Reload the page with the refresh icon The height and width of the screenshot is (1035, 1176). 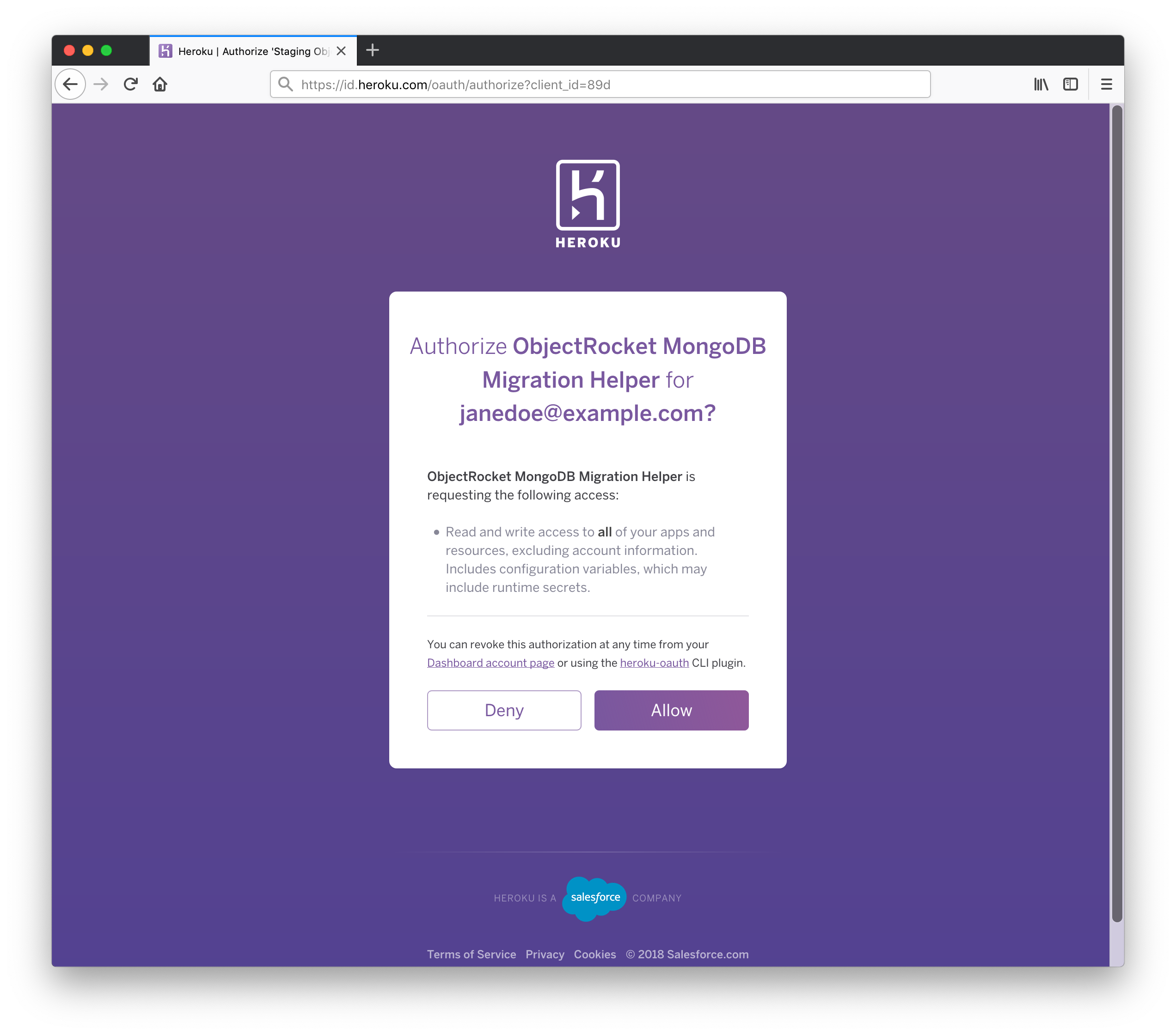pyautogui.click(x=131, y=85)
